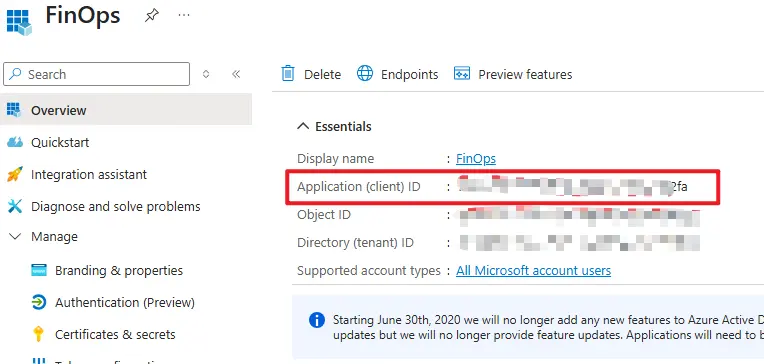Click the Quickstart cloud icon
Viewport: 764px width, 364px height.
click(15, 142)
